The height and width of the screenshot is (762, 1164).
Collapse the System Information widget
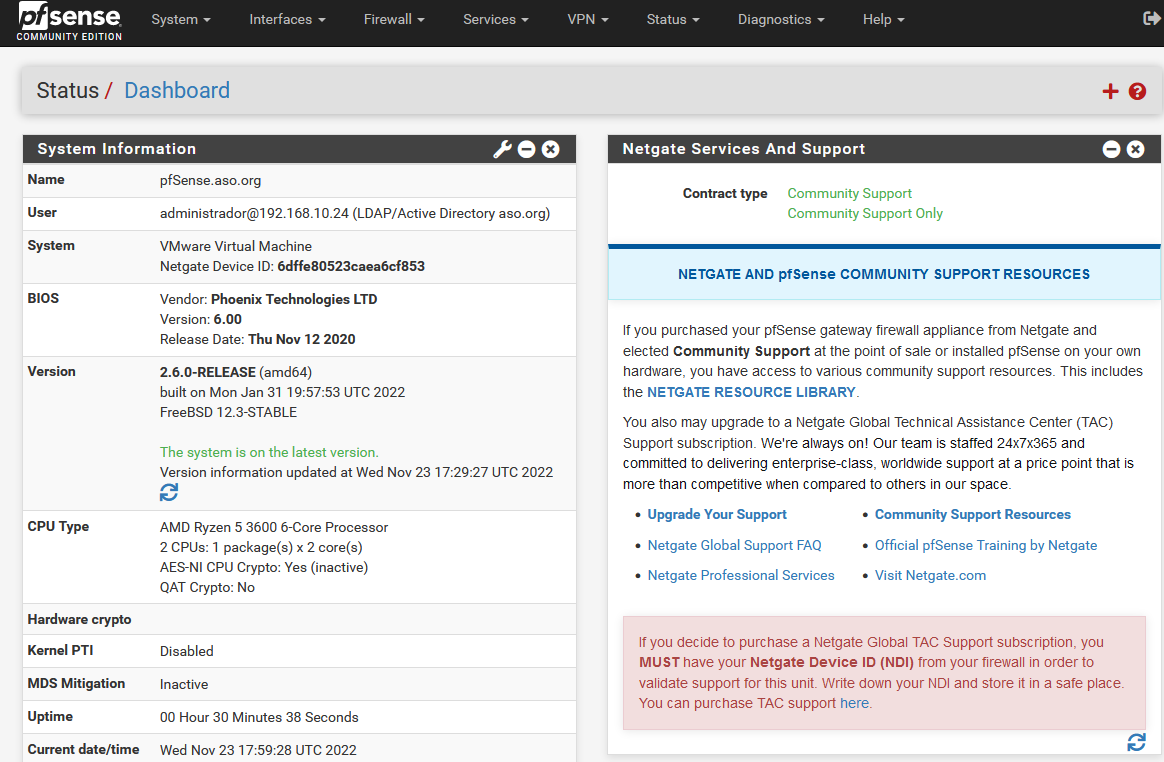click(527, 149)
